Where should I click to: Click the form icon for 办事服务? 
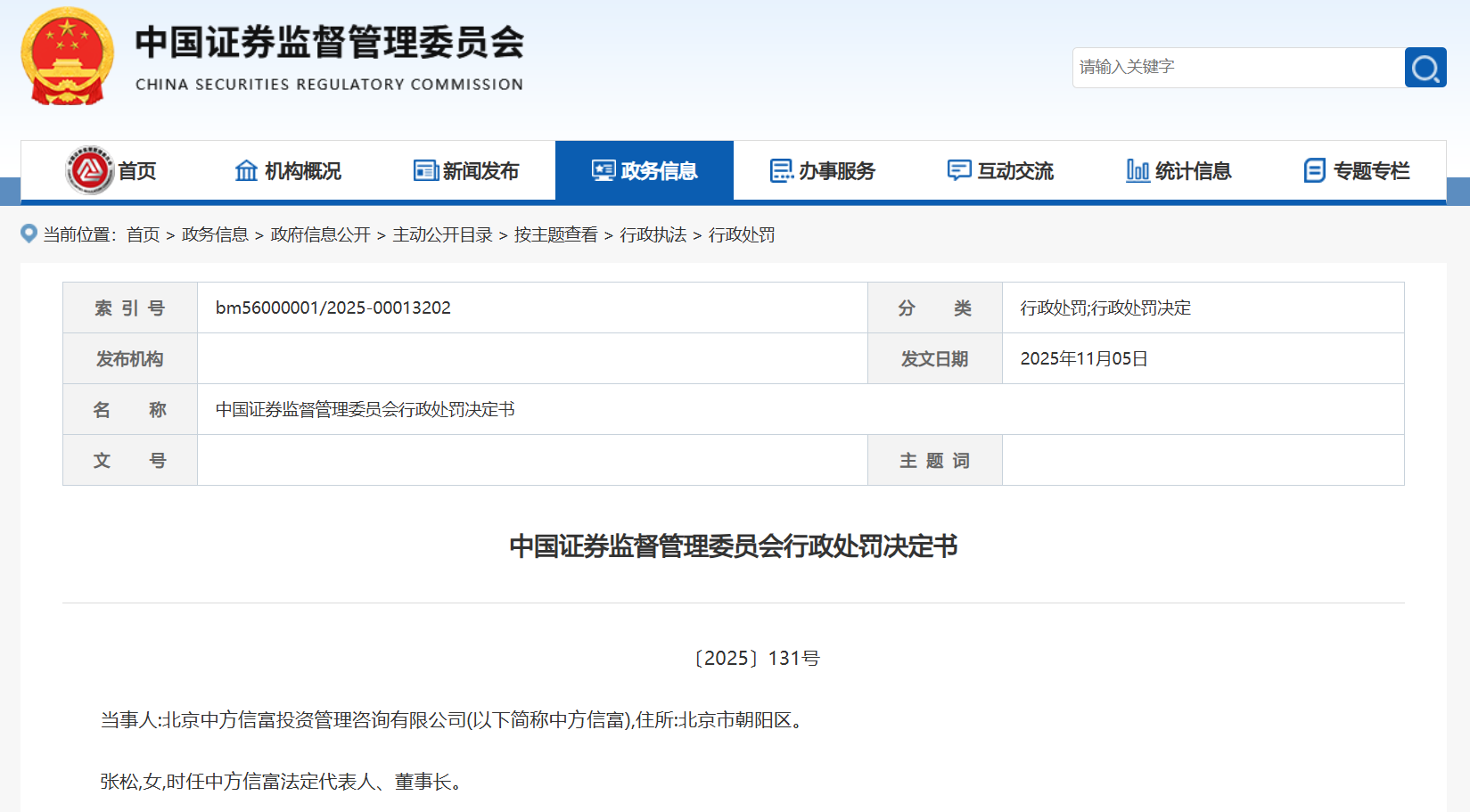pyautogui.click(x=781, y=170)
